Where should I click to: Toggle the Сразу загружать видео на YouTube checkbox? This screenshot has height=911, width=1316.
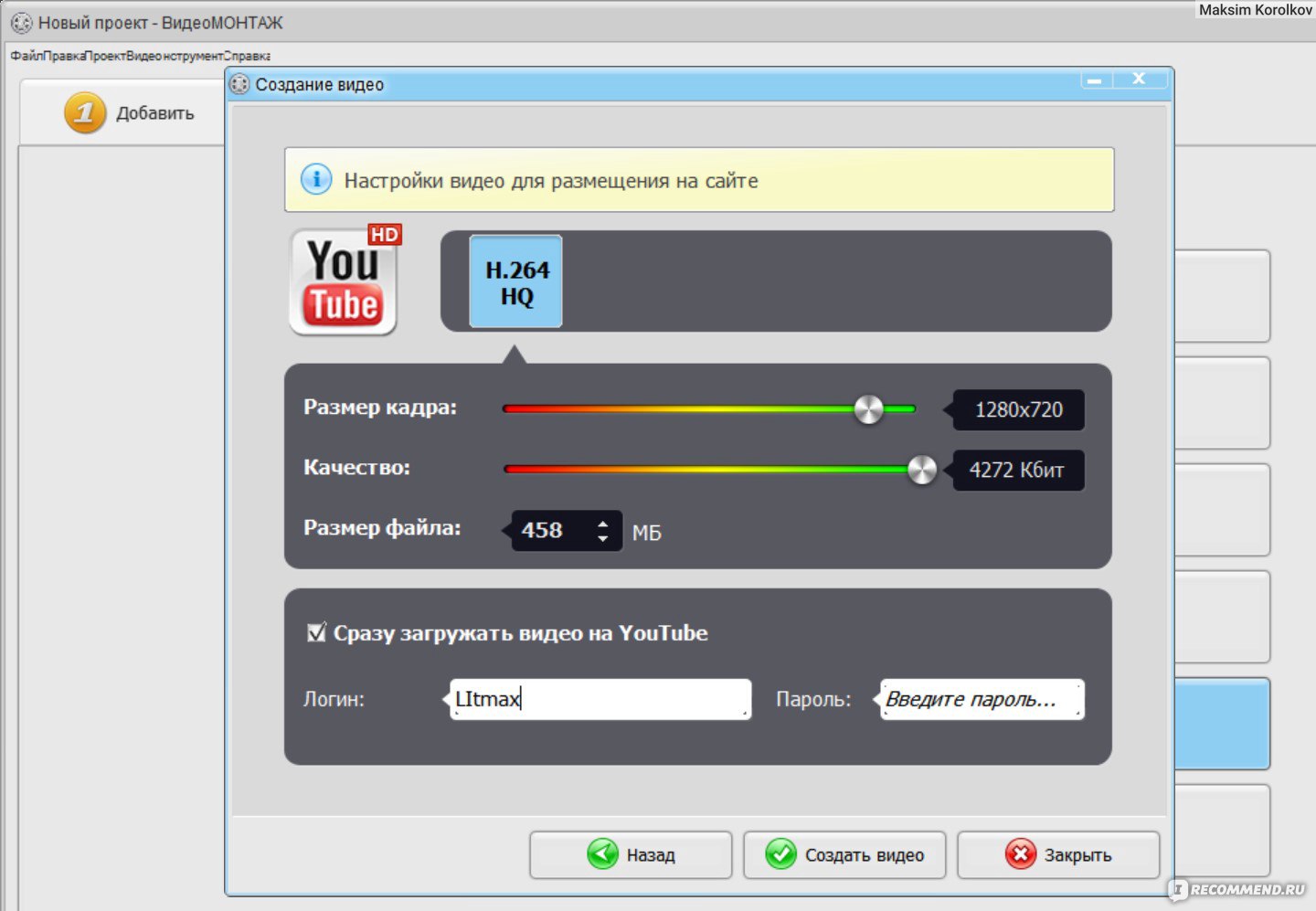click(x=316, y=632)
